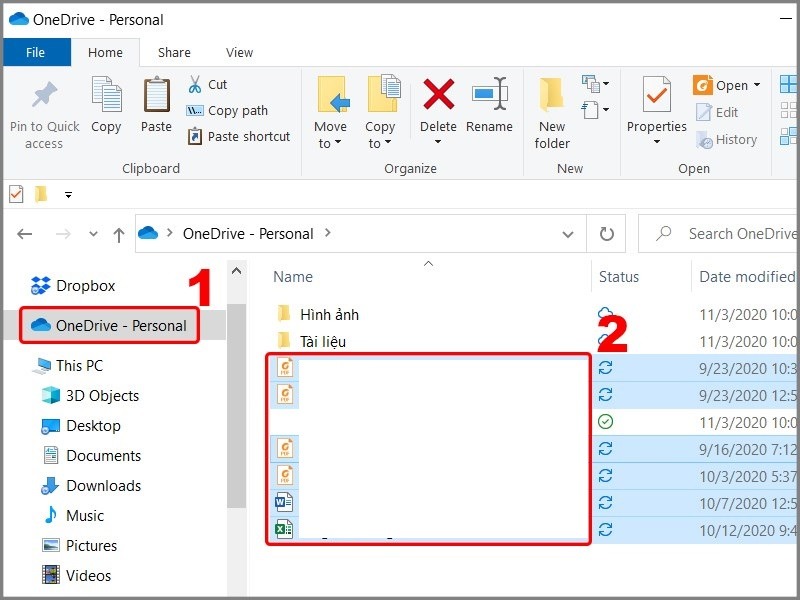Image resolution: width=800 pixels, height=600 pixels.
Task: Open Customize Quick Access Toolbar dropdown
Action: click(x=68, y=195)
